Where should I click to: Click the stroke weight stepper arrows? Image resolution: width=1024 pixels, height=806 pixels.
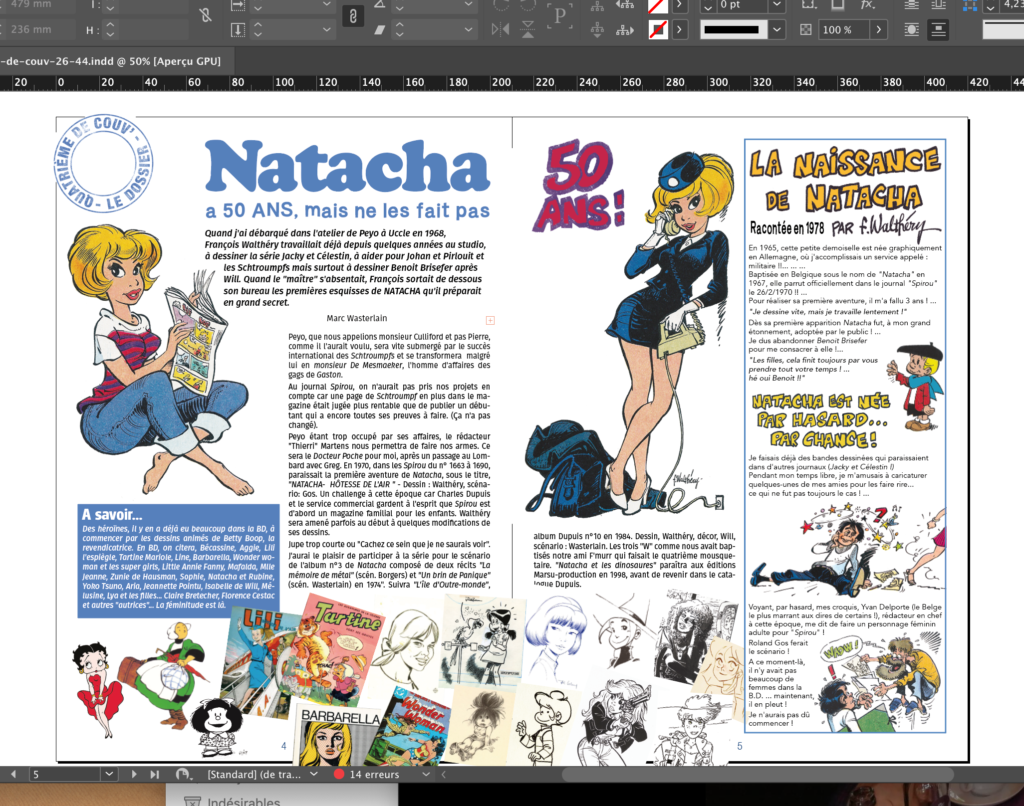pyautogui.click(x=707, y=6)
